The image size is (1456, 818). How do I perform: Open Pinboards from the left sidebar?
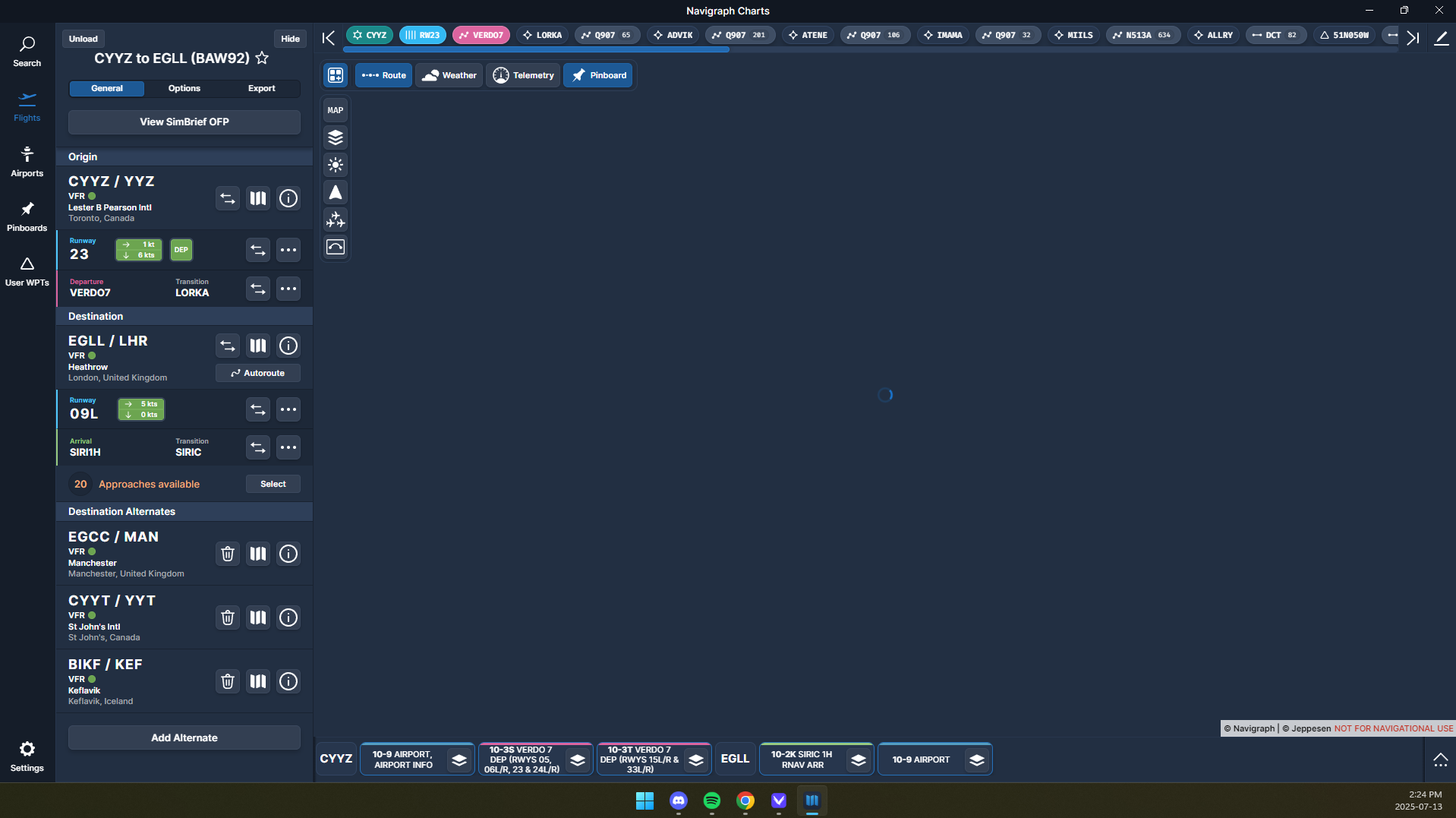(27, 216)
